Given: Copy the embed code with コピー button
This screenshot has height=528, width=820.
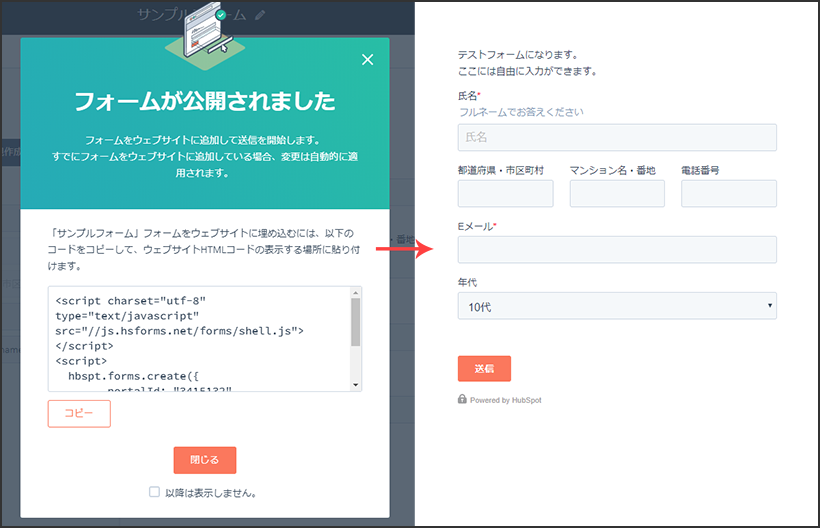Looking at the screenshot, I should tap(79, 414).
